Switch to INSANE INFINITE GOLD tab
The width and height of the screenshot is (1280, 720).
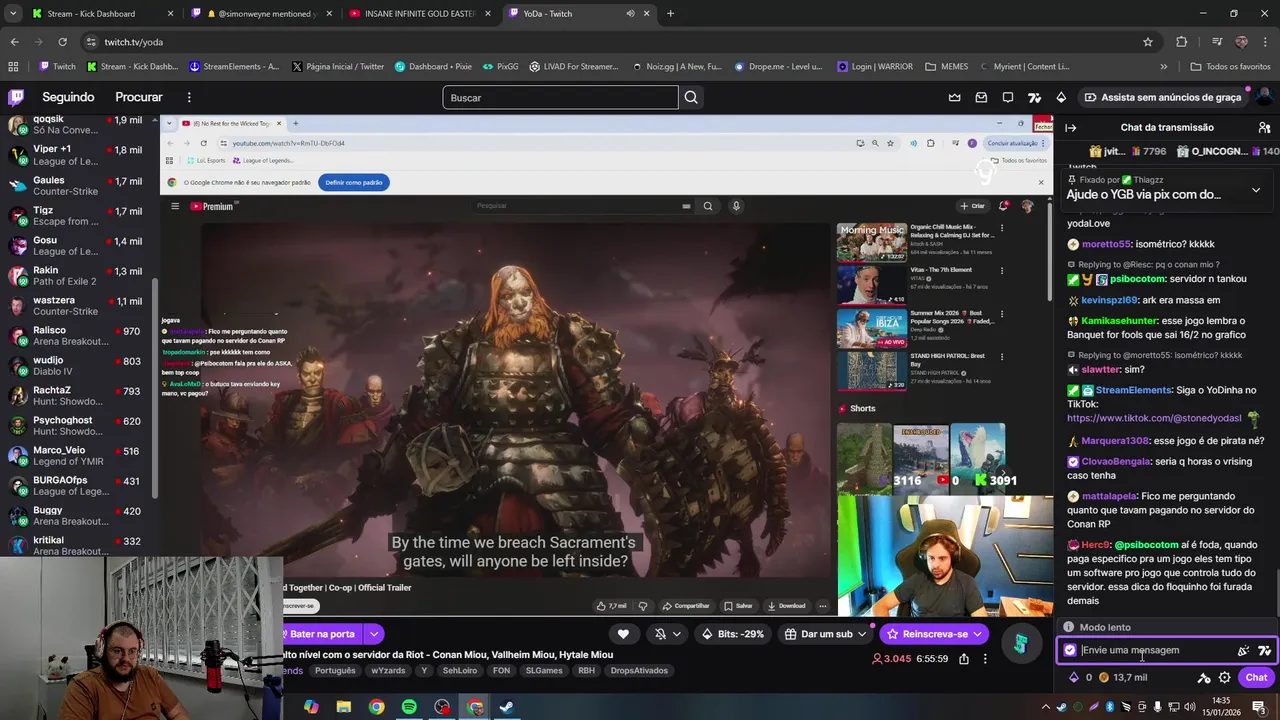[x=420, y=13]
